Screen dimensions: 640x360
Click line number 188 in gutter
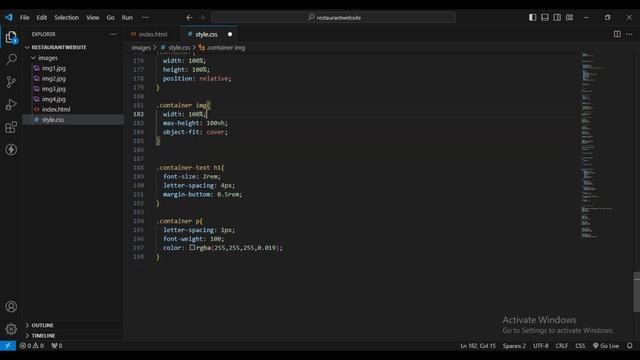139,167
